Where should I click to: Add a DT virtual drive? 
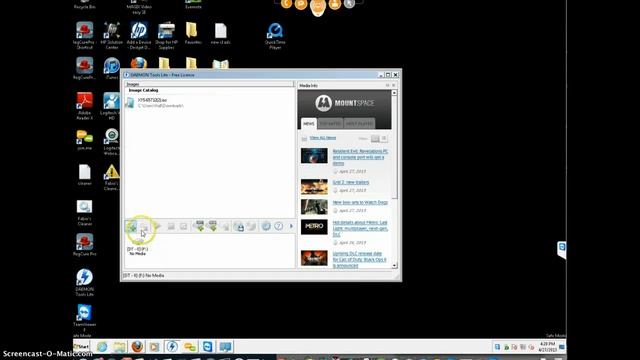pos(199,226)
